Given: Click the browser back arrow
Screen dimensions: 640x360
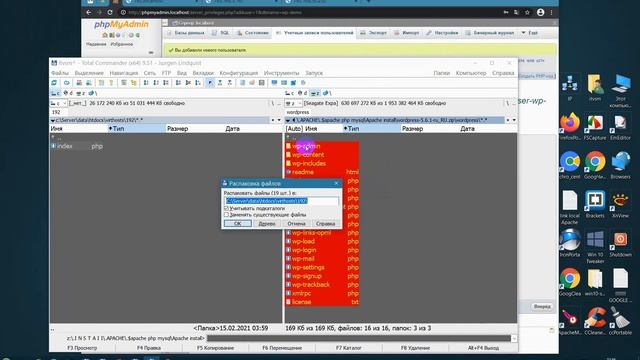Looking at the screenshot, I should (x=89, y=12).
